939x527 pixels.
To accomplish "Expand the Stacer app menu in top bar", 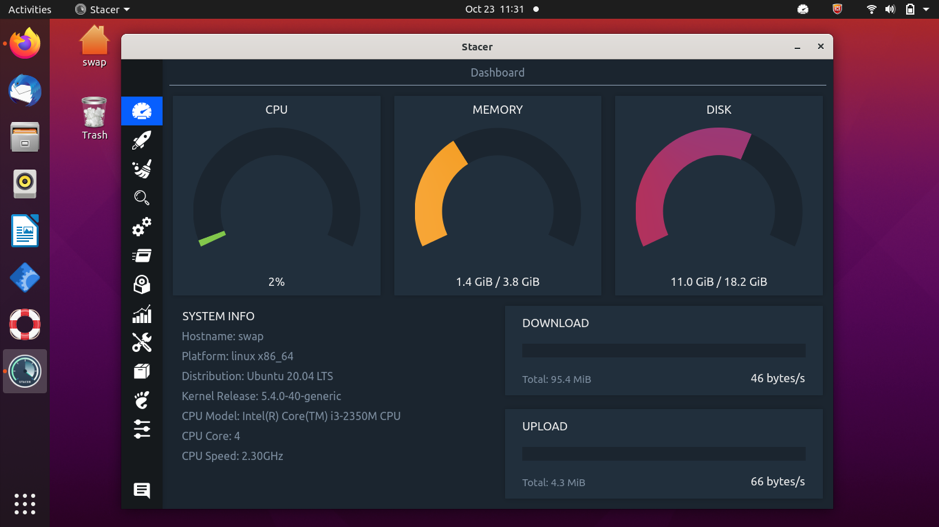I will click(103, 10).
